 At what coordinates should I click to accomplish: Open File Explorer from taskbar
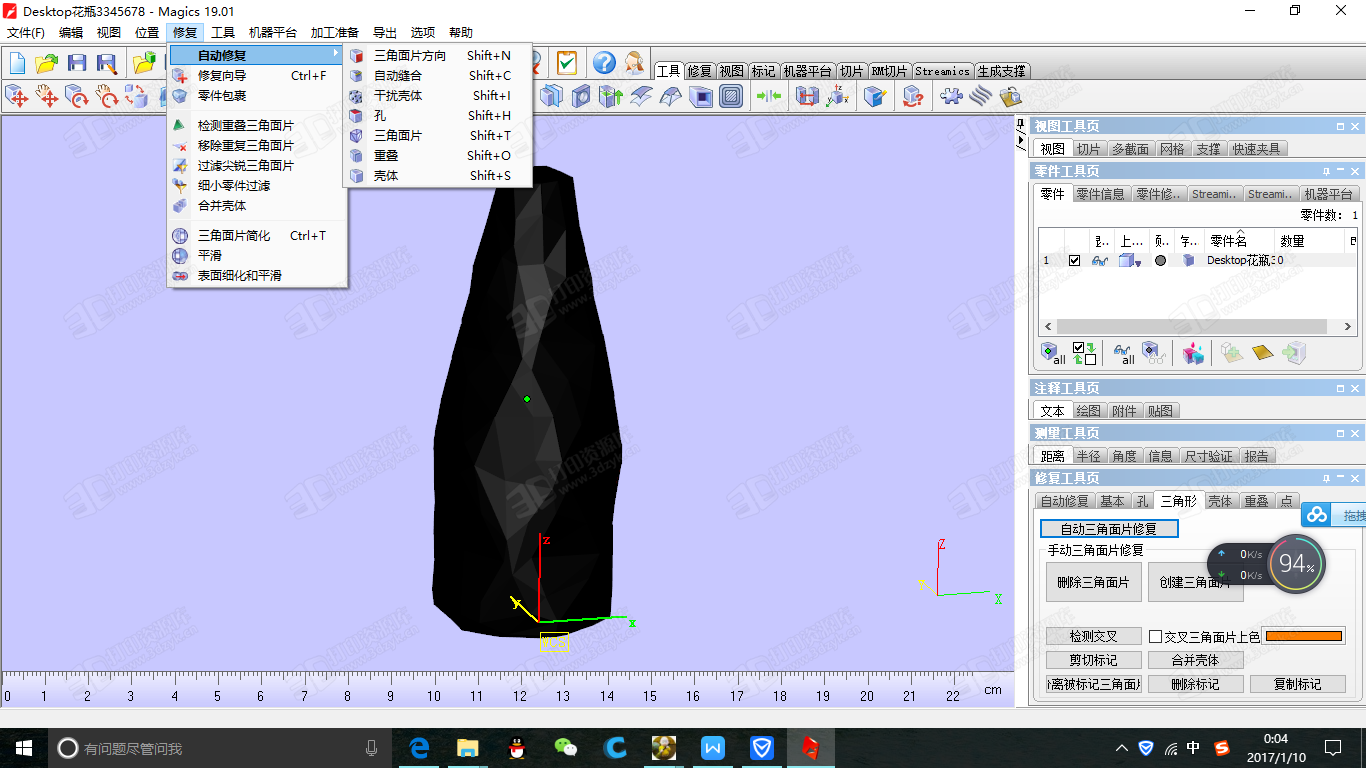pyautogui.click(x=467, y=747)
